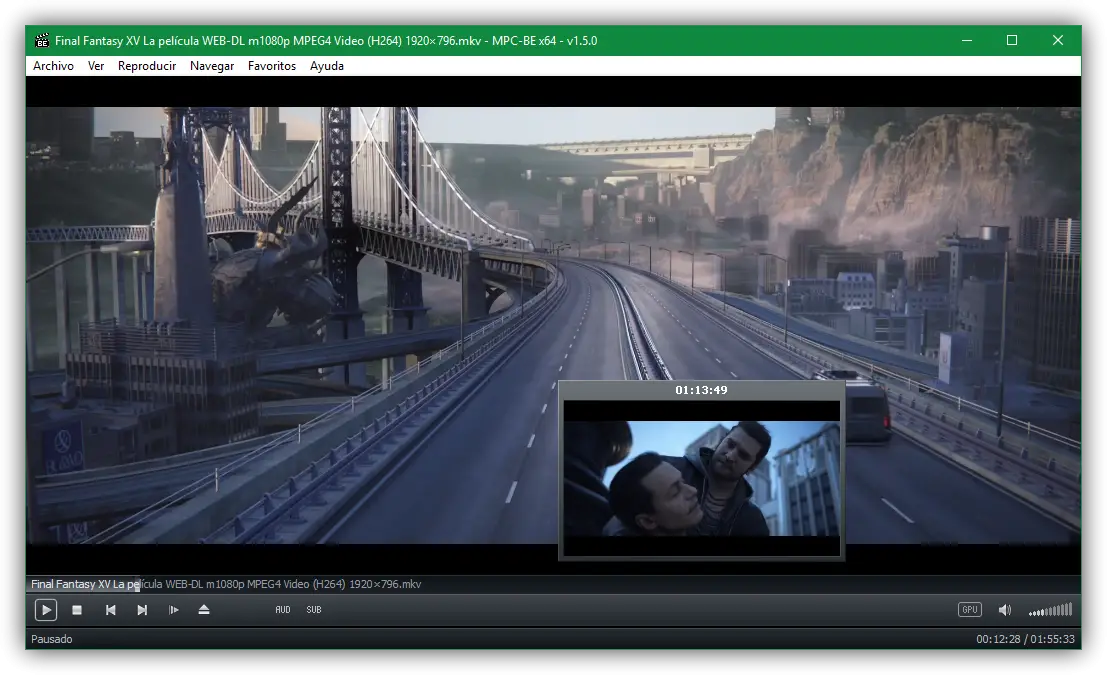
Task: Click the Eject/open file icon
Action: (204, 609)
